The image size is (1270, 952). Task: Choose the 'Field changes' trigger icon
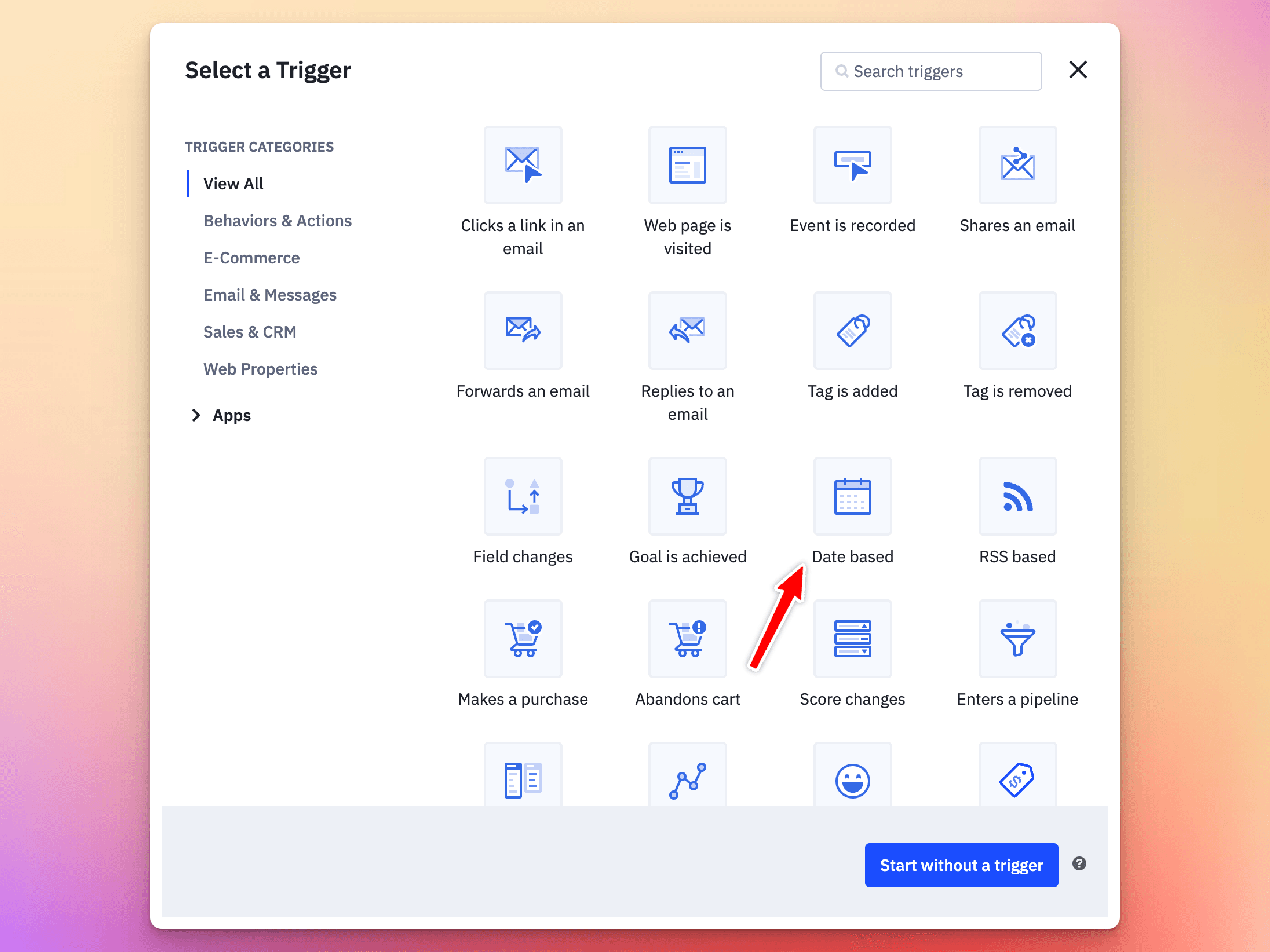[x=523, y=496]
